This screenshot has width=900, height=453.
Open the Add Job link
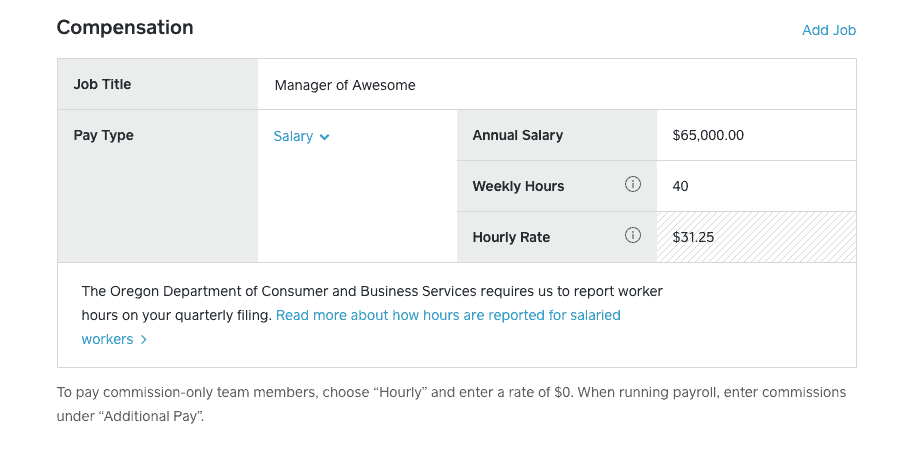click(829, 30)
